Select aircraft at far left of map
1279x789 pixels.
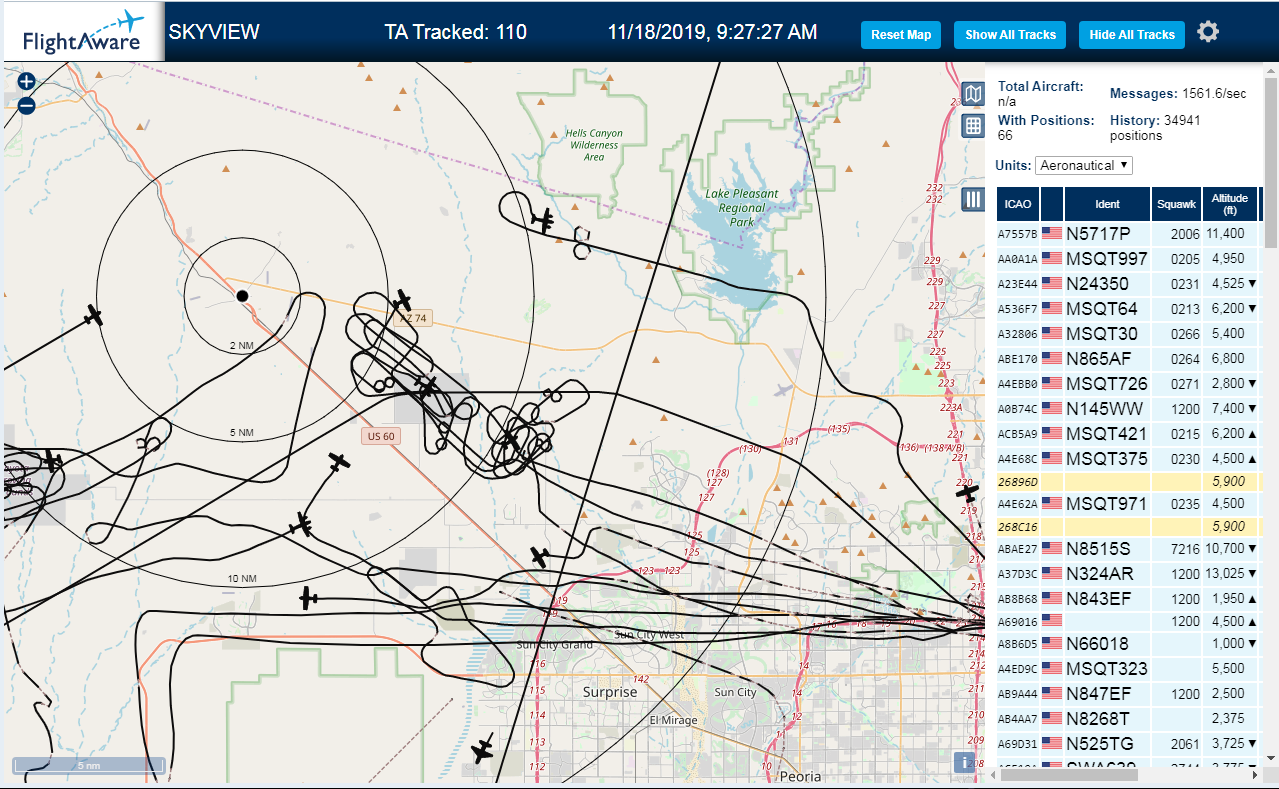coord(93,316)
